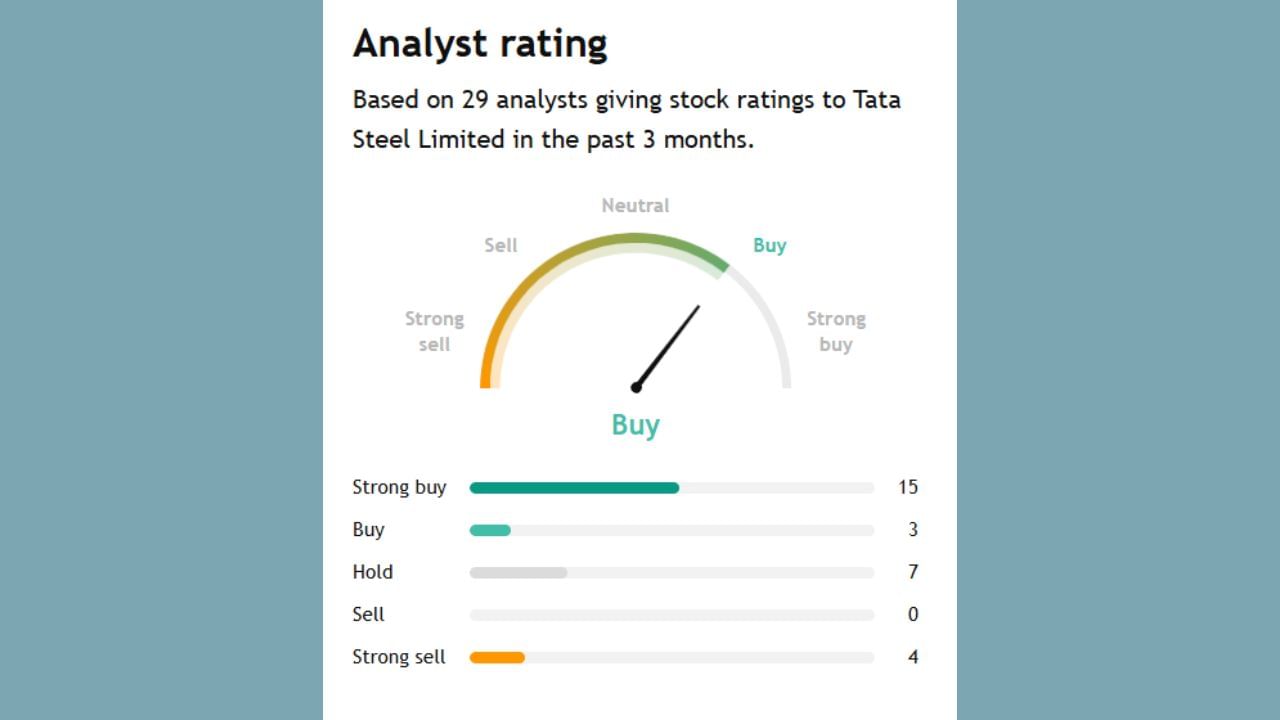Click the Strong buy row label
The height and width of the screenshot is (720, 1280).
399,487
